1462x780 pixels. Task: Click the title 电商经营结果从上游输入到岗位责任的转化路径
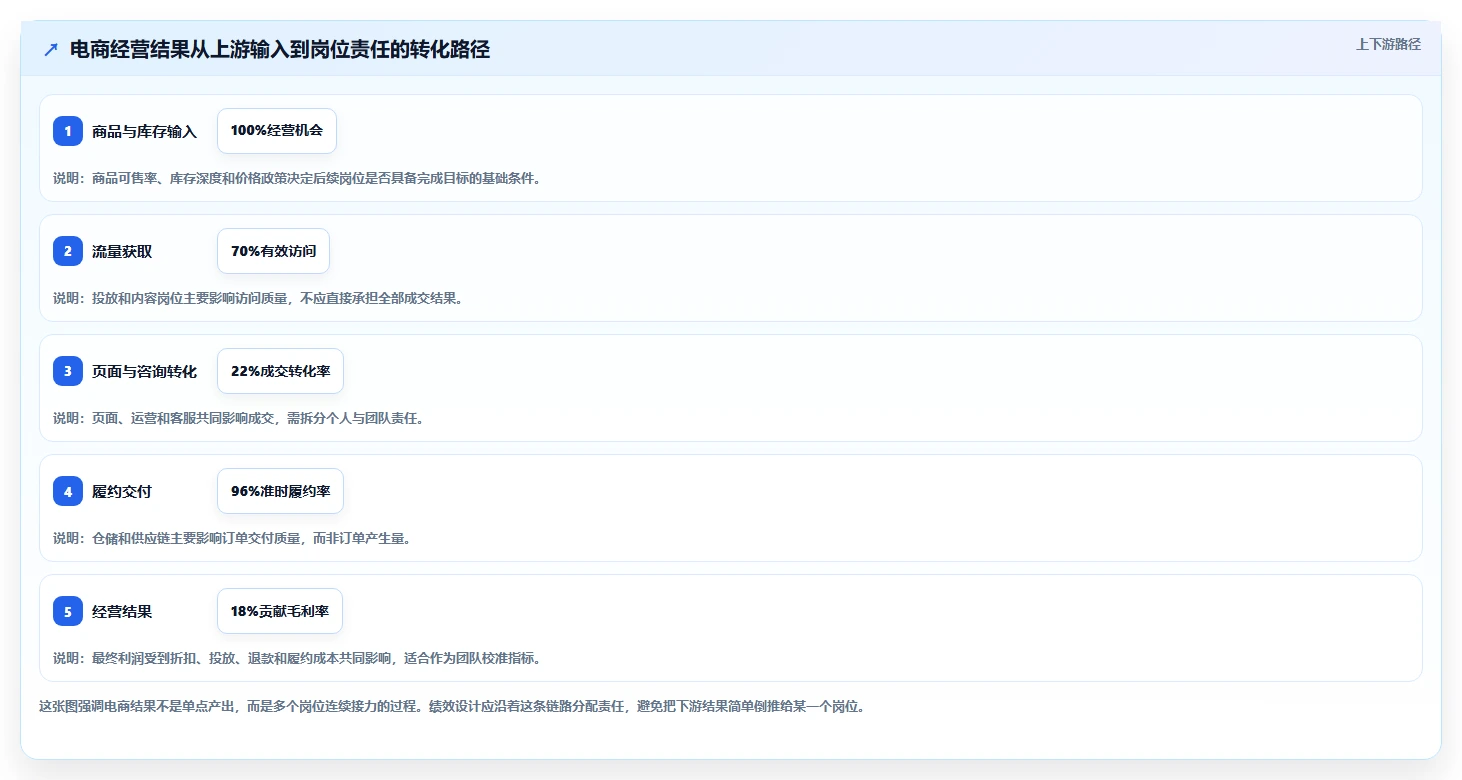tap(280, 50)
